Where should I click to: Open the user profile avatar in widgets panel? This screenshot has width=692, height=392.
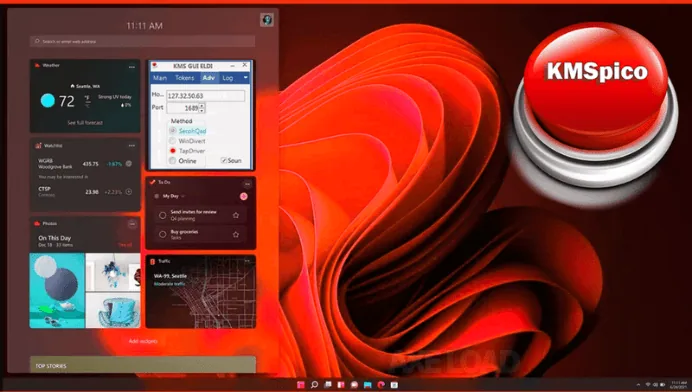[267, 20]
